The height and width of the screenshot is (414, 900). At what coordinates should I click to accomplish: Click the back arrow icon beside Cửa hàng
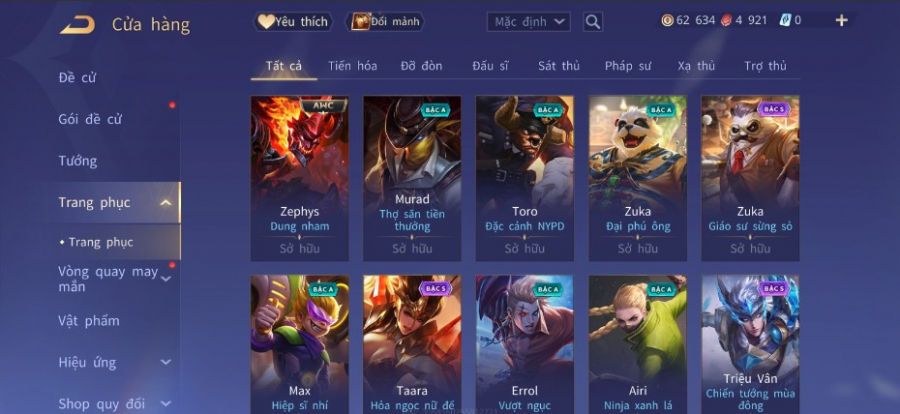tap(77, 25)
